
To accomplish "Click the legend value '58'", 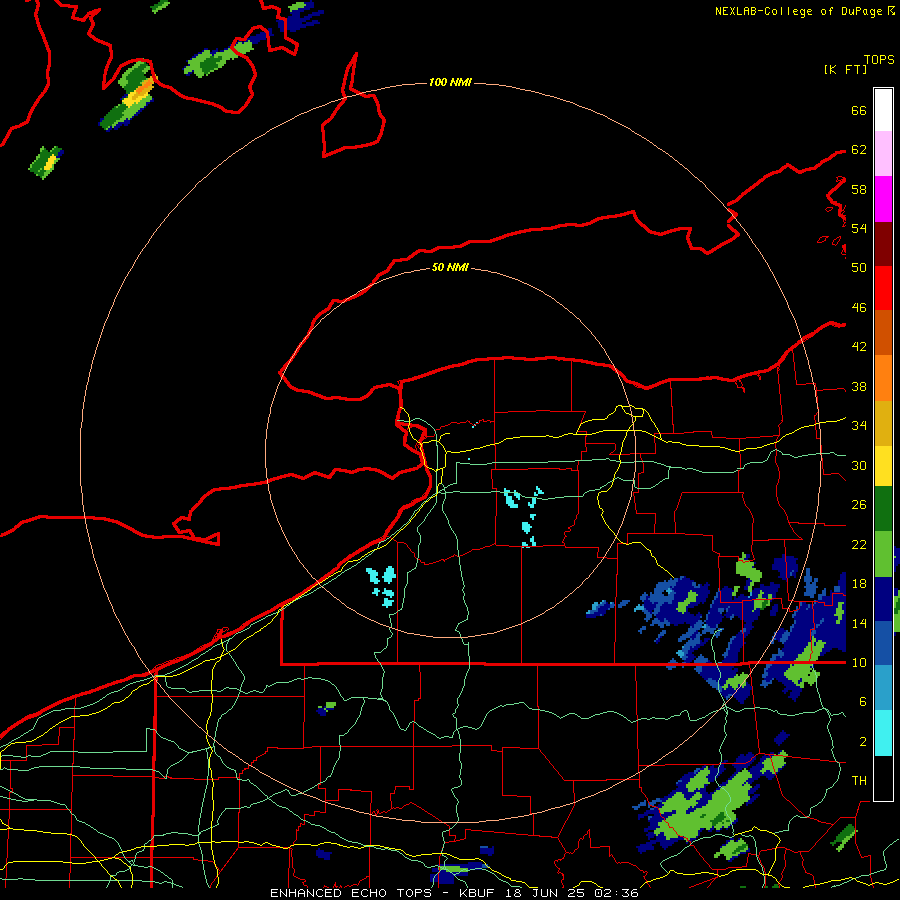I will (x=859, y=189).
